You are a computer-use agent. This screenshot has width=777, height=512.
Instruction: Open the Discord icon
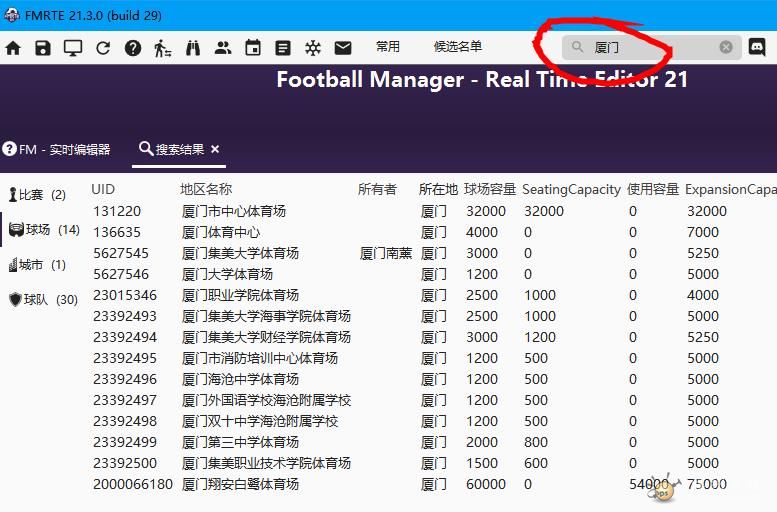coord(757,47)
